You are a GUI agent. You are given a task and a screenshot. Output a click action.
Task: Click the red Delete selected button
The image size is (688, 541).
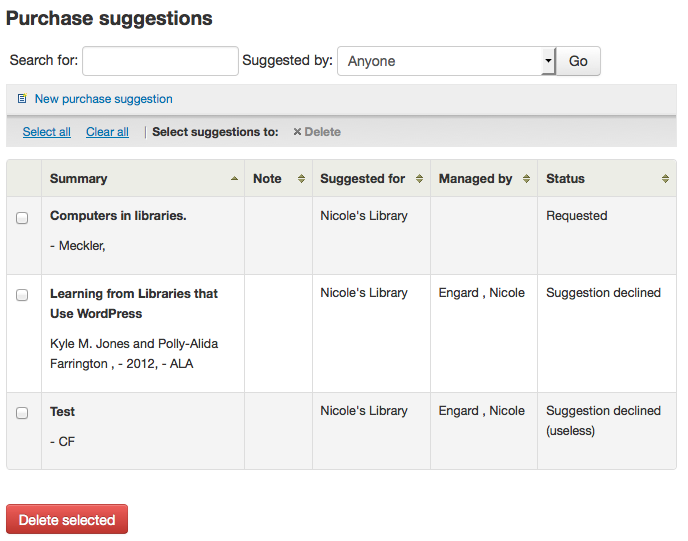click(67, 520)
